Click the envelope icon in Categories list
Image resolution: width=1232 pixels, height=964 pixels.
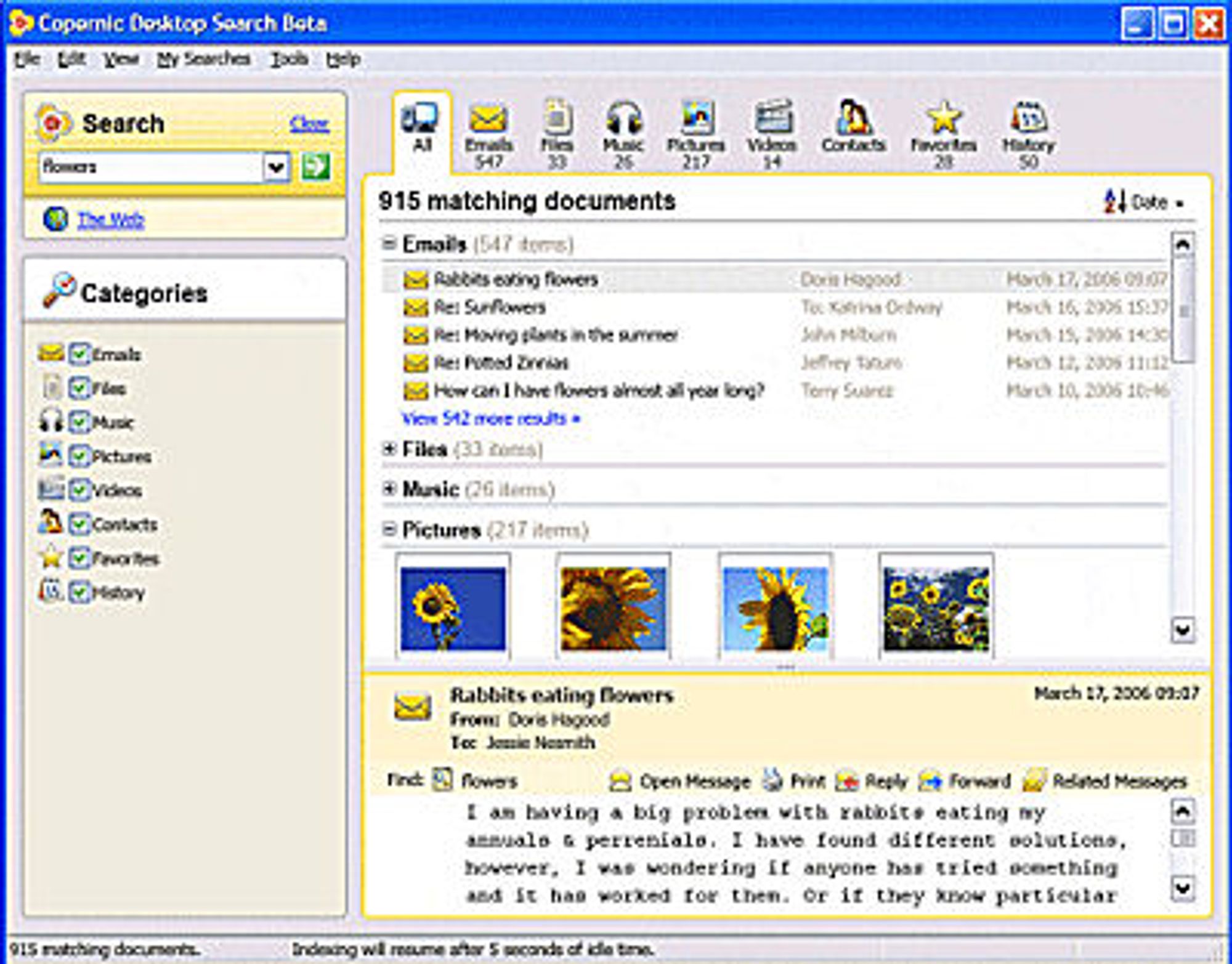(x=51, y=353)
